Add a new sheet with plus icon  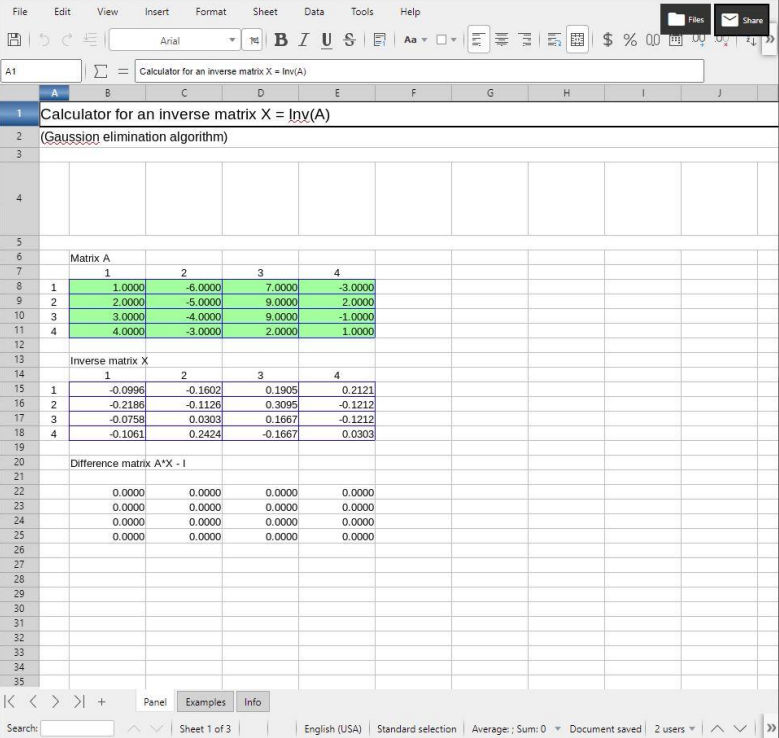pyautogui.click(x=101, y=702)
